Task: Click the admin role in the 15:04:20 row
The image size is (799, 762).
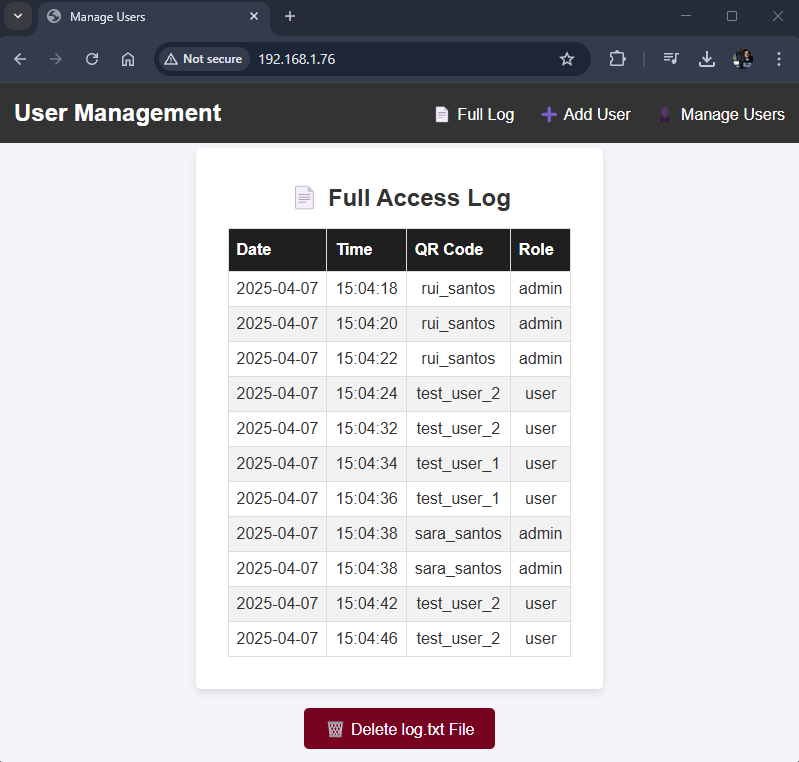Action: pos(540,324)
